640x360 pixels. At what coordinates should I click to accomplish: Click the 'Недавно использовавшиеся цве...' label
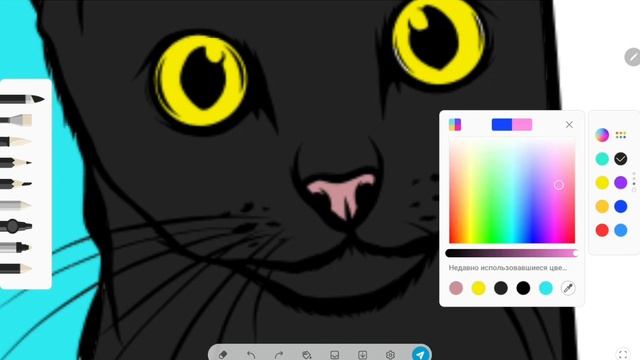508,268
